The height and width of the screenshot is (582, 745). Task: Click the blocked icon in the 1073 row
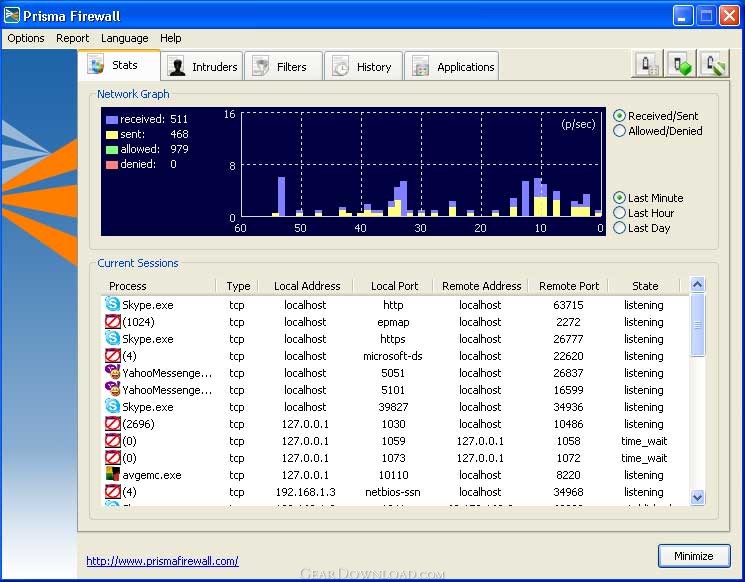coord(113,458)
